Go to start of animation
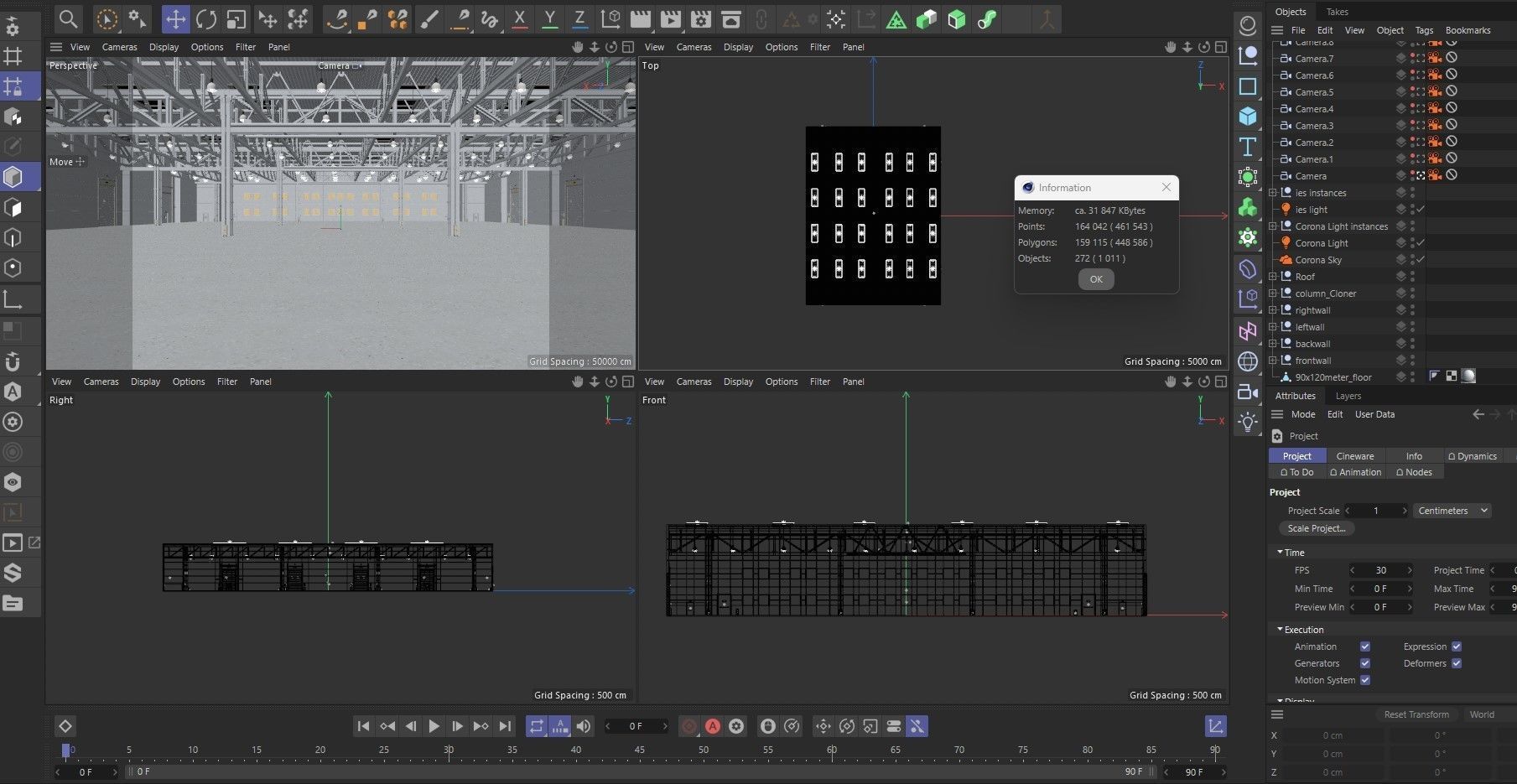Screen dimensions: 1517x784 click(363, 726)
